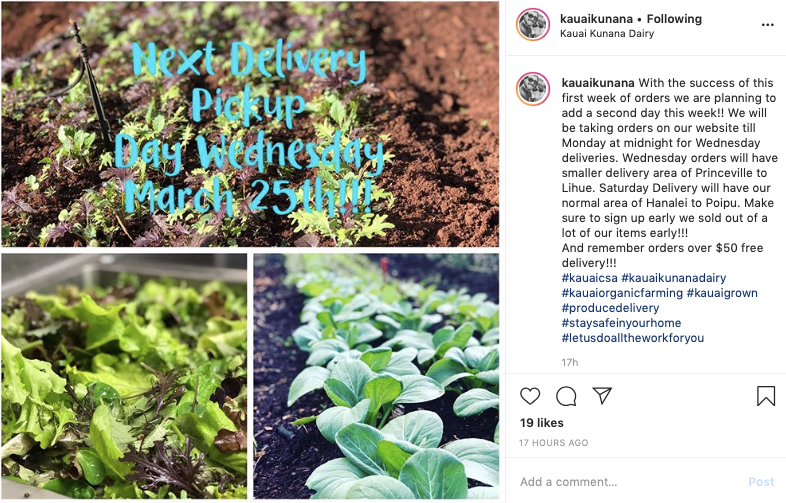Click the Post comment button

tap(761, 482)
